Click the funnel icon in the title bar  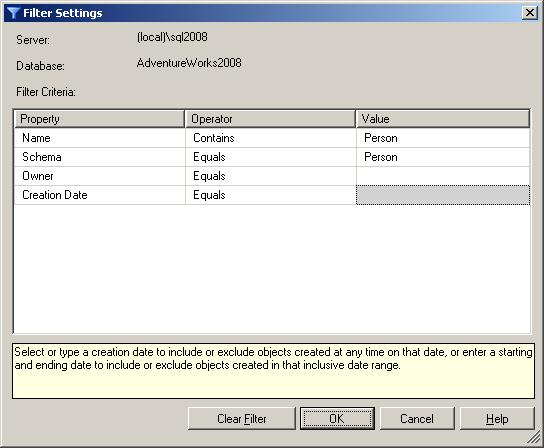(13, 13)
